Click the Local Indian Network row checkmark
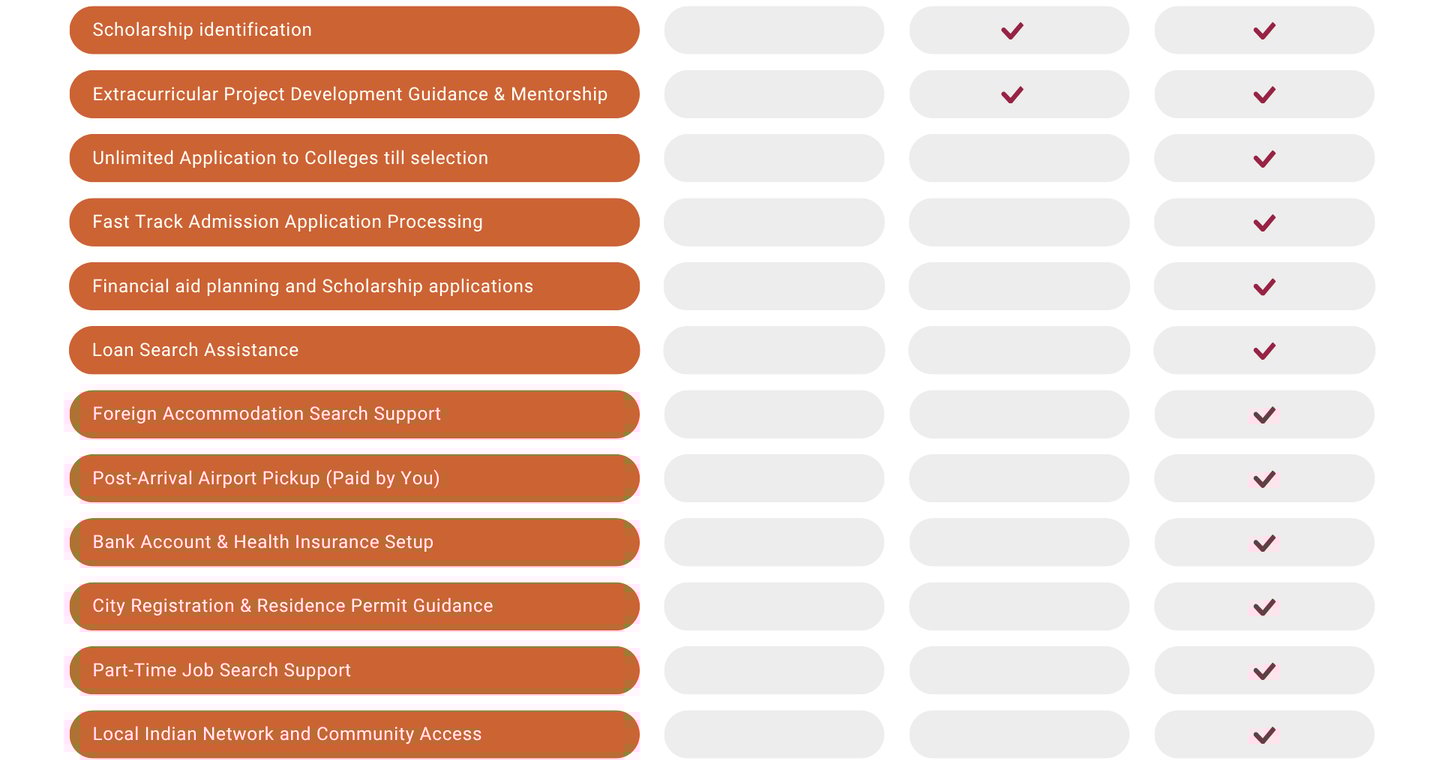Image resolution: width=1440 pixels, height=760 pixels. pyautogui.click(x=1264, y=735)
